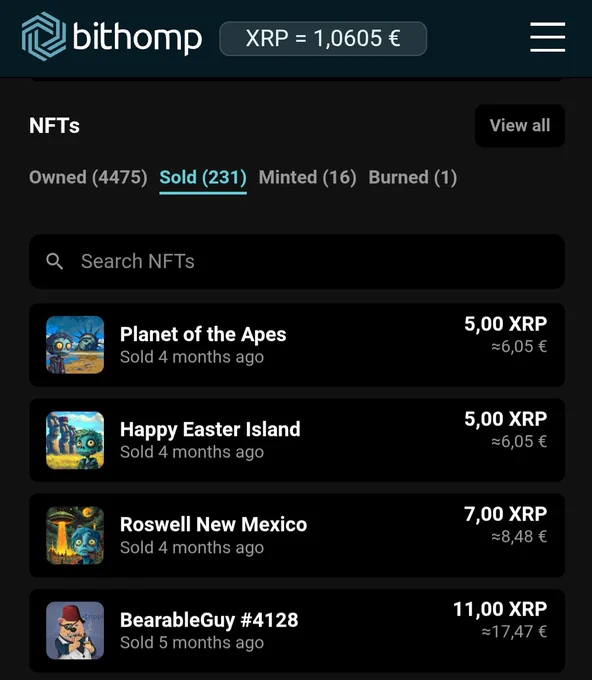Click the magnifier search icon
Screen dimensions: 592x680
coord(55,262)
